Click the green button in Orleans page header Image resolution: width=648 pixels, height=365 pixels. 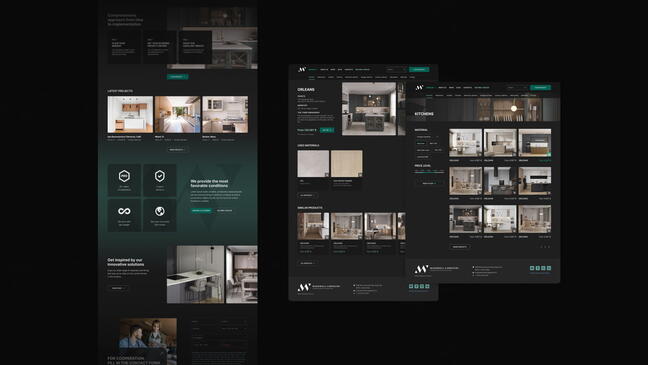pyautogui.click(x=419, y=69)
